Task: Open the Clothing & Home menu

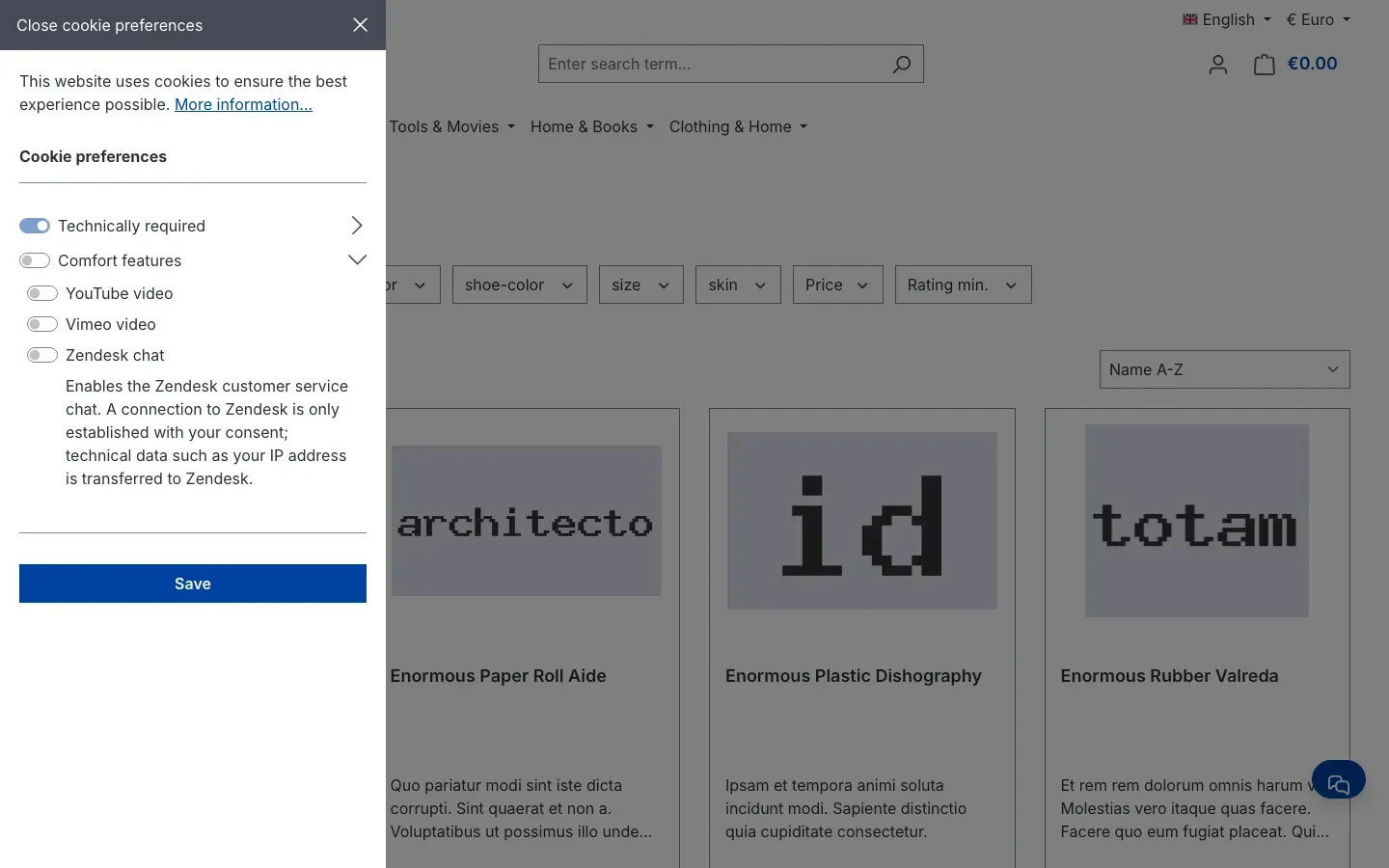Action: coord(739,126)
